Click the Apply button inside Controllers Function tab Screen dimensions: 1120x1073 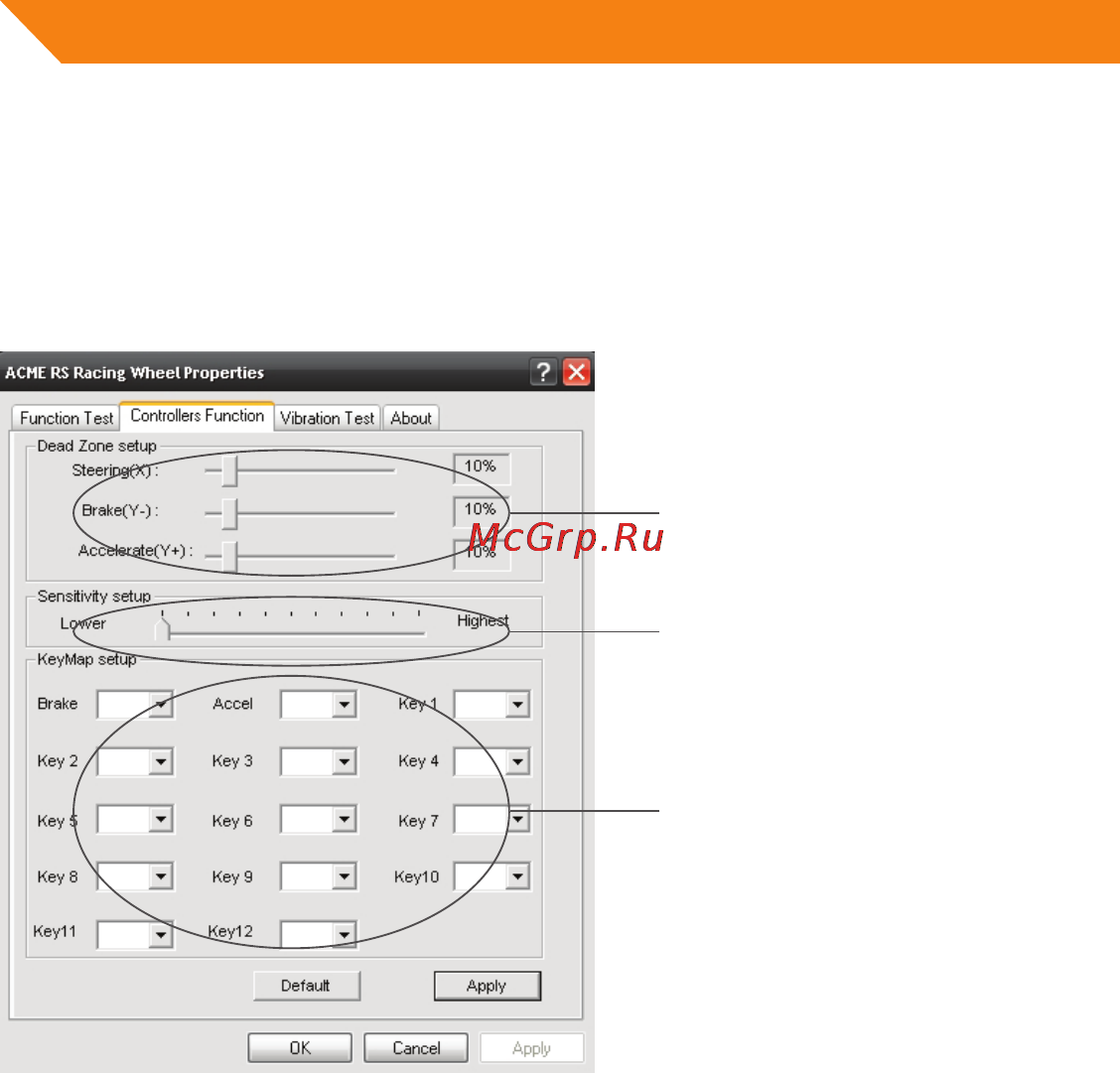tap(488, 986)
